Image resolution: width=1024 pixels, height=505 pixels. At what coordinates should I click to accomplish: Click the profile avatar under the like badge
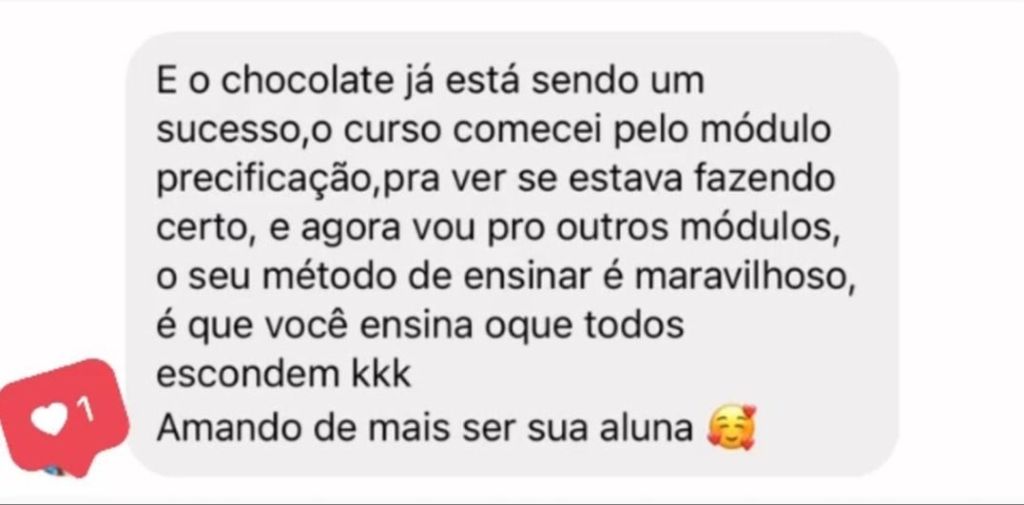54,470
